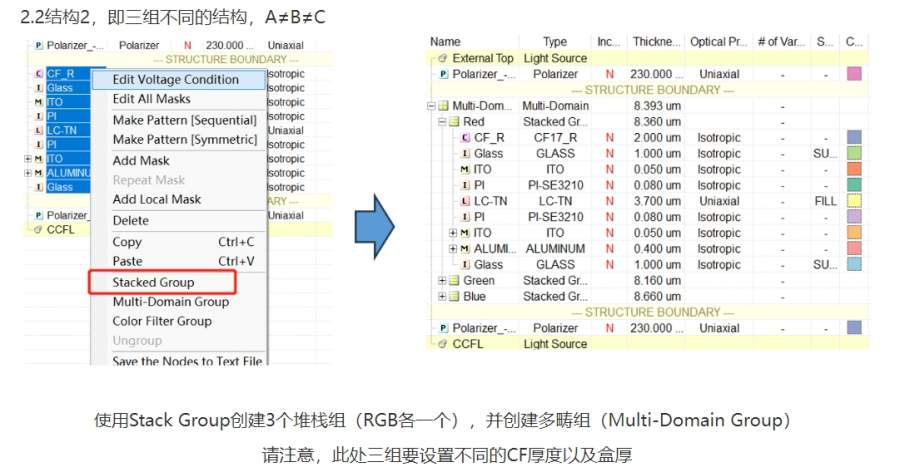Click the Thickness column header
Image resolution: width=900 pixels, height=472 pixels.
coord(656,42)
